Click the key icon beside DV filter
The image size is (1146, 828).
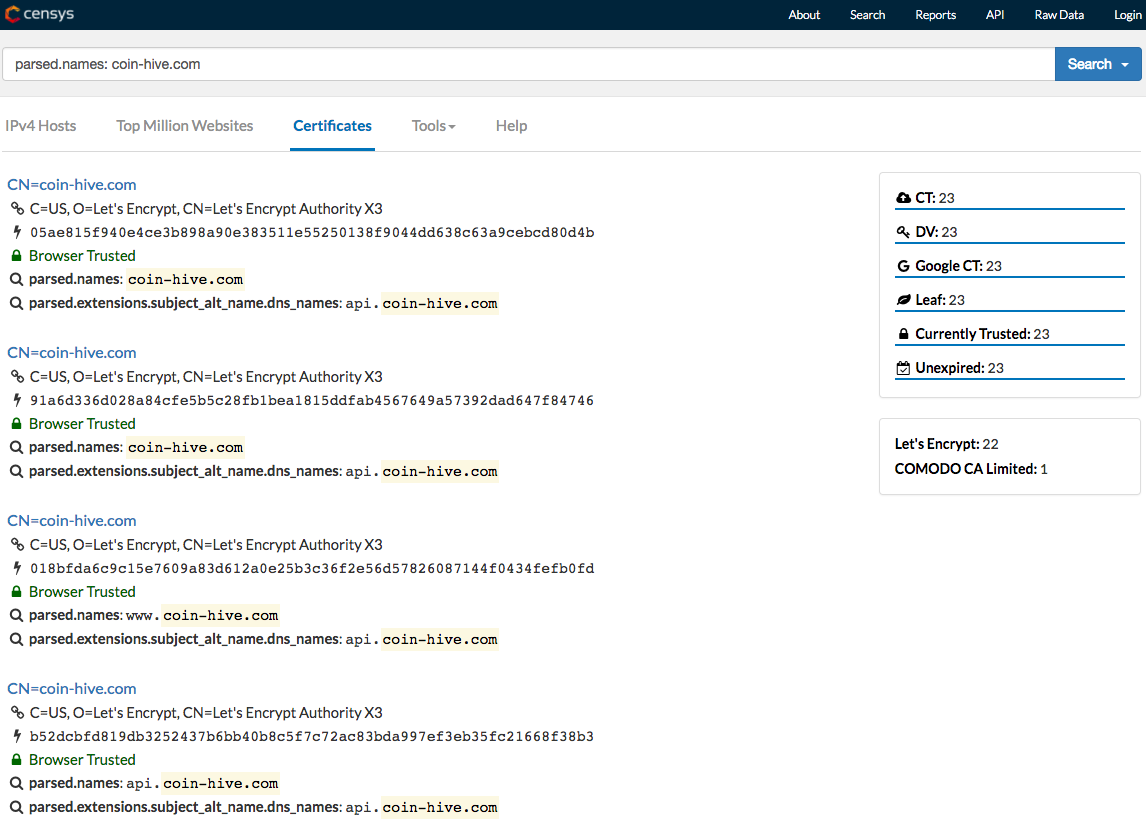pos(904,232)
